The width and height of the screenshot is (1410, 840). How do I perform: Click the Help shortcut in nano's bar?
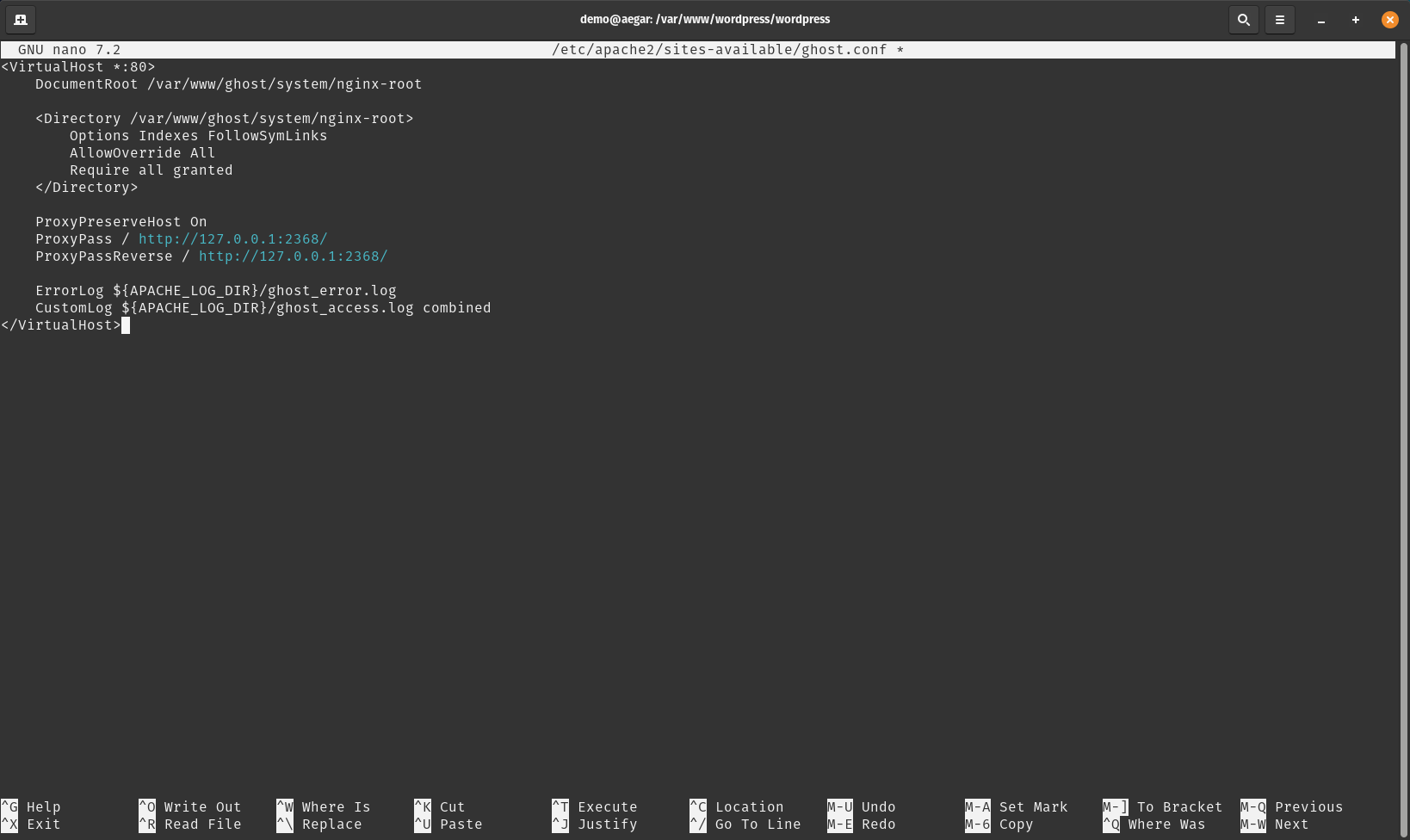[45, 806]
